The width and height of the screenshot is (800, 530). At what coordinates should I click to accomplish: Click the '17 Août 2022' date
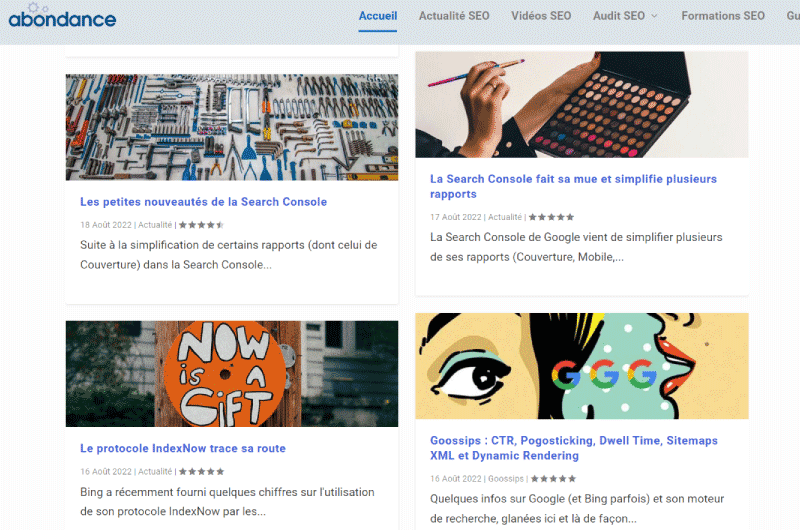pos(456,217)
